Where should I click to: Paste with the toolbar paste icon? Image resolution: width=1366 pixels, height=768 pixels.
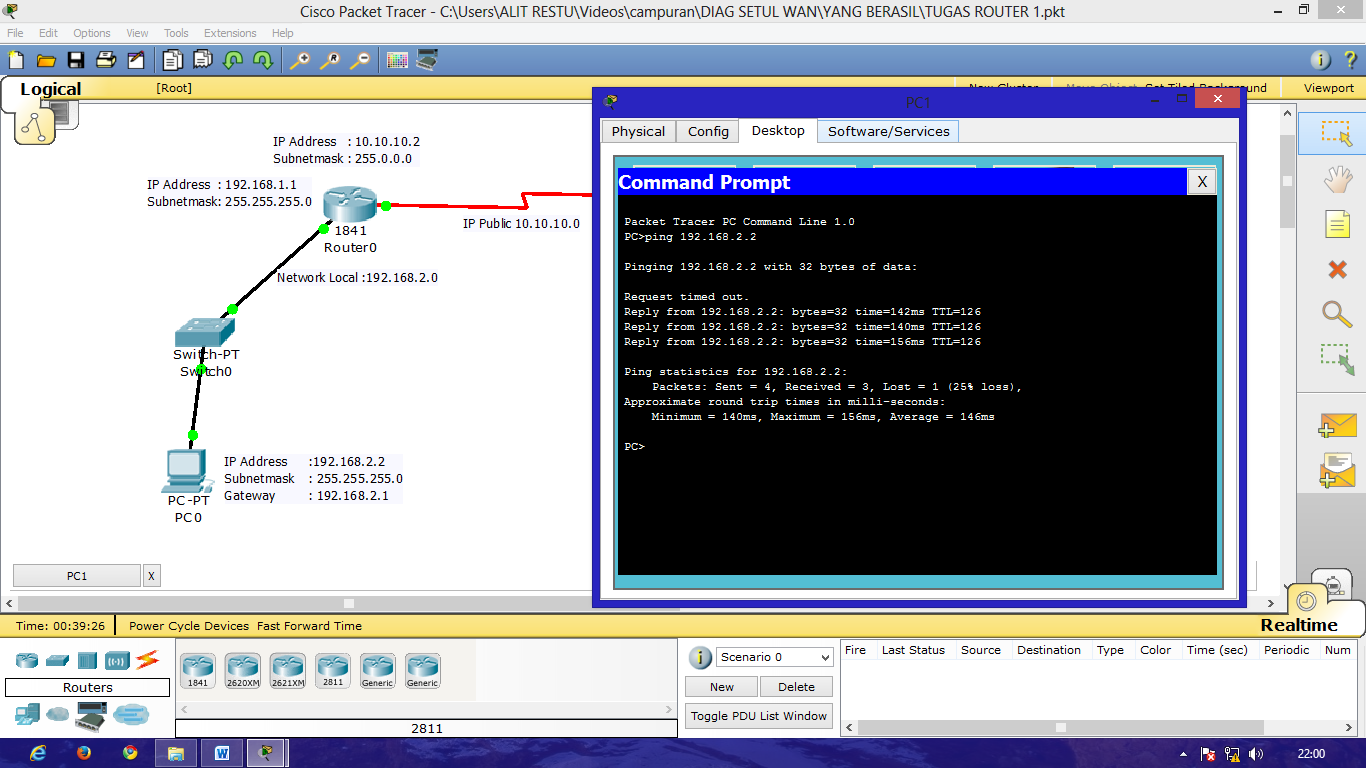[203, 60]
